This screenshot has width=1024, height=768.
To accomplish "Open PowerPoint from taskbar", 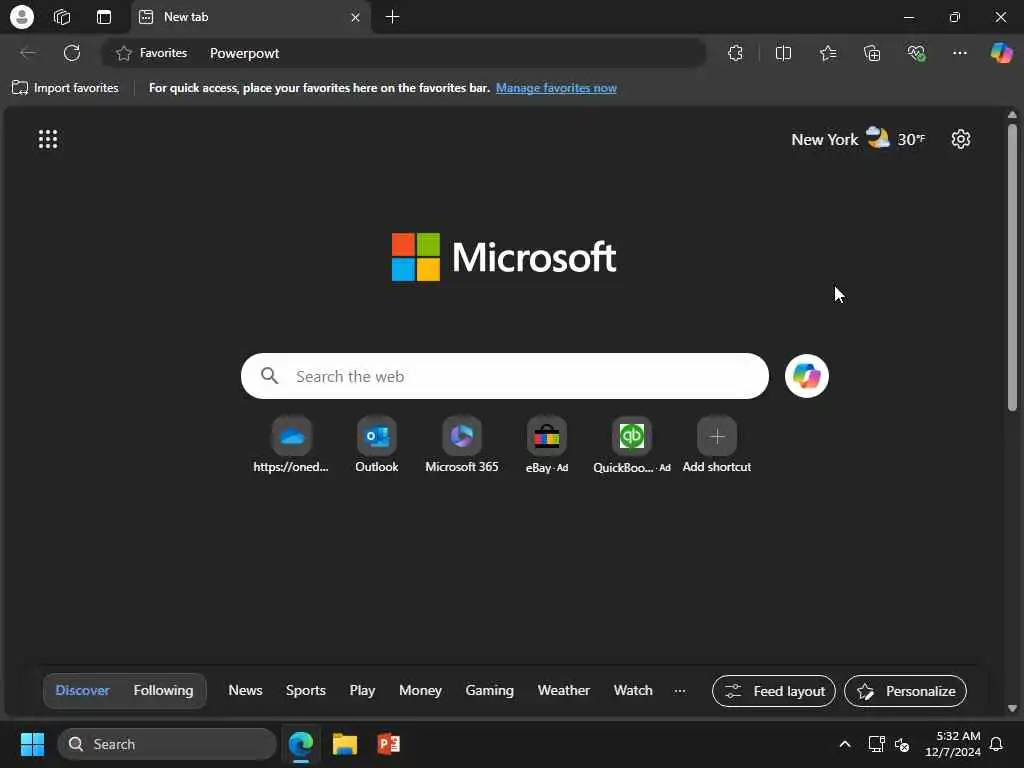I will point(389,744).
